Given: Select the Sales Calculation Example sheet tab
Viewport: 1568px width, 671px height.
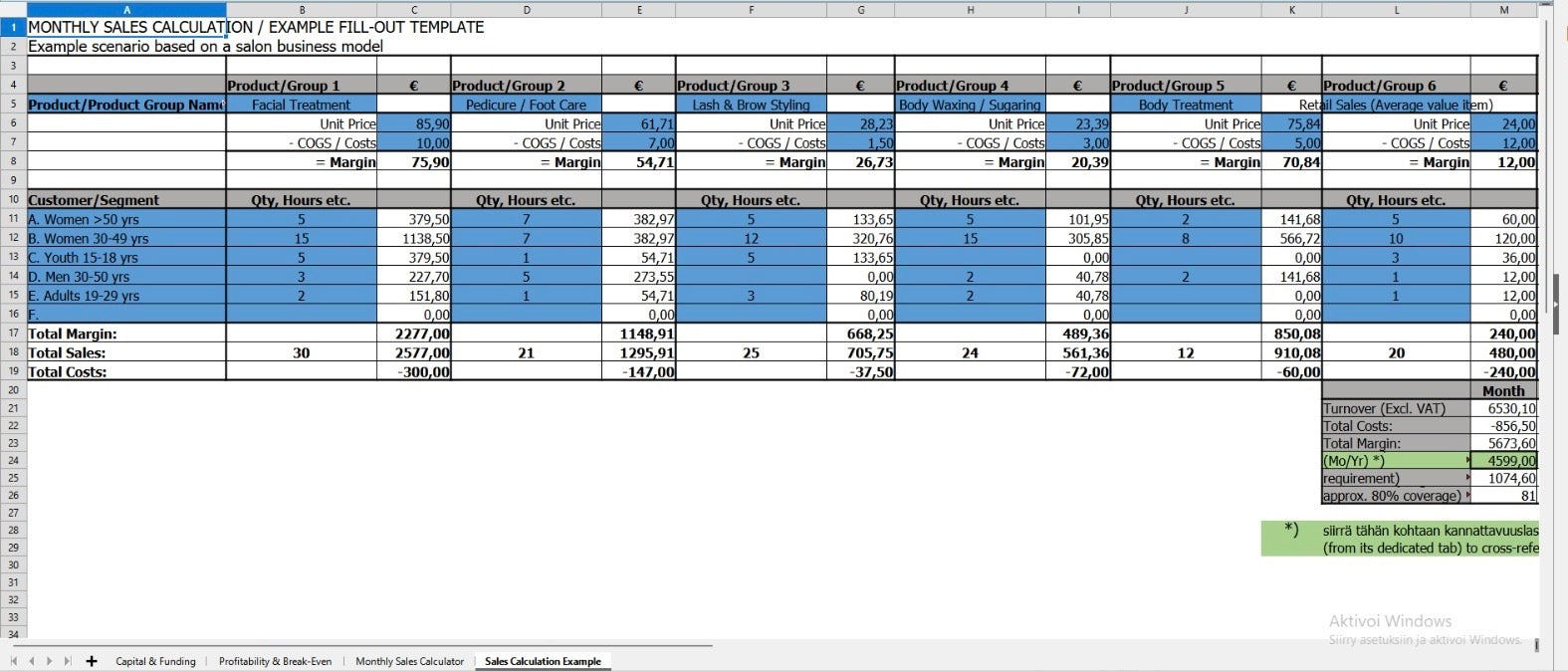Looking at the screenshot, I should point(543,661).
